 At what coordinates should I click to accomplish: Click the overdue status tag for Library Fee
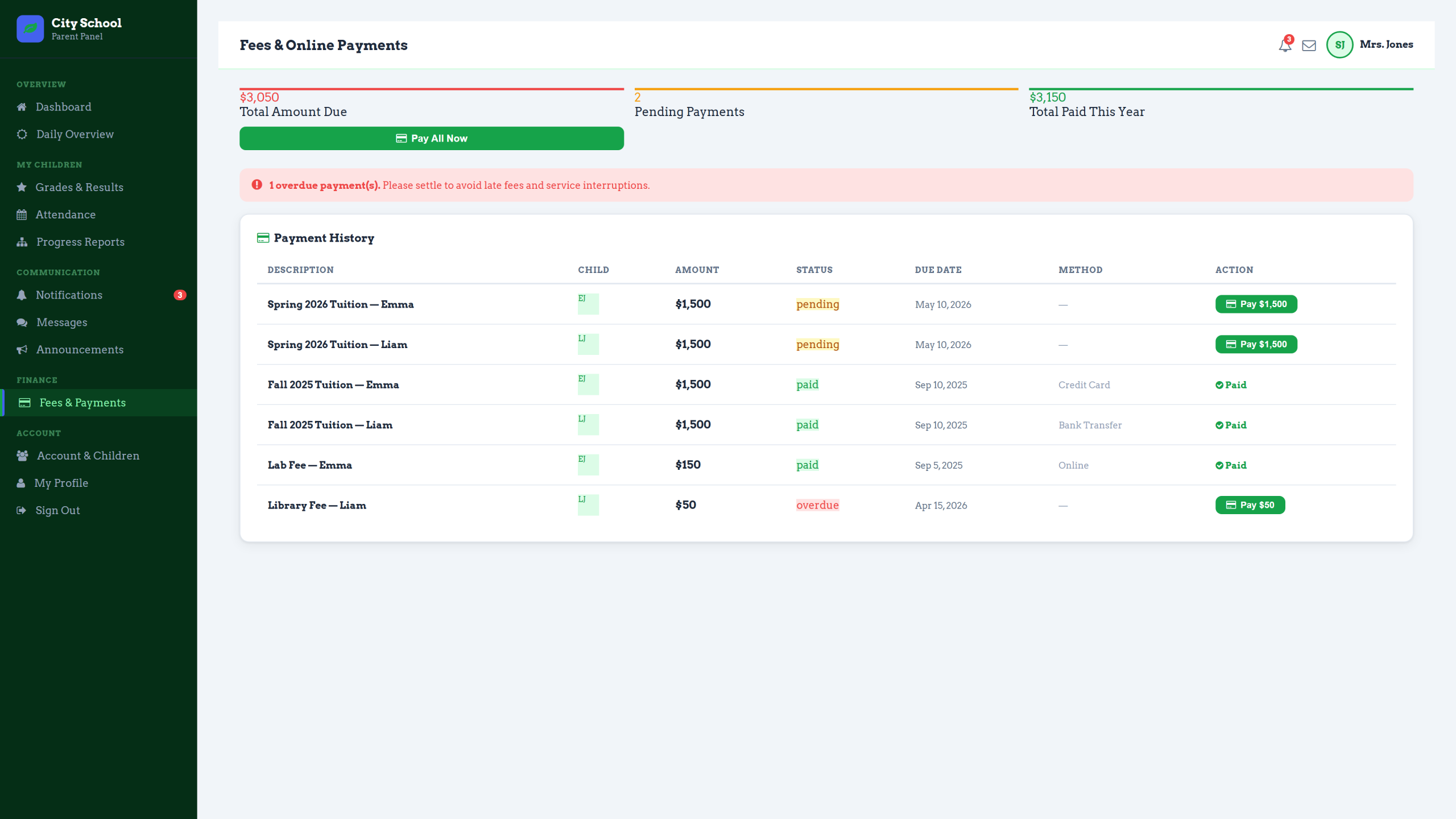click(817, 505)
